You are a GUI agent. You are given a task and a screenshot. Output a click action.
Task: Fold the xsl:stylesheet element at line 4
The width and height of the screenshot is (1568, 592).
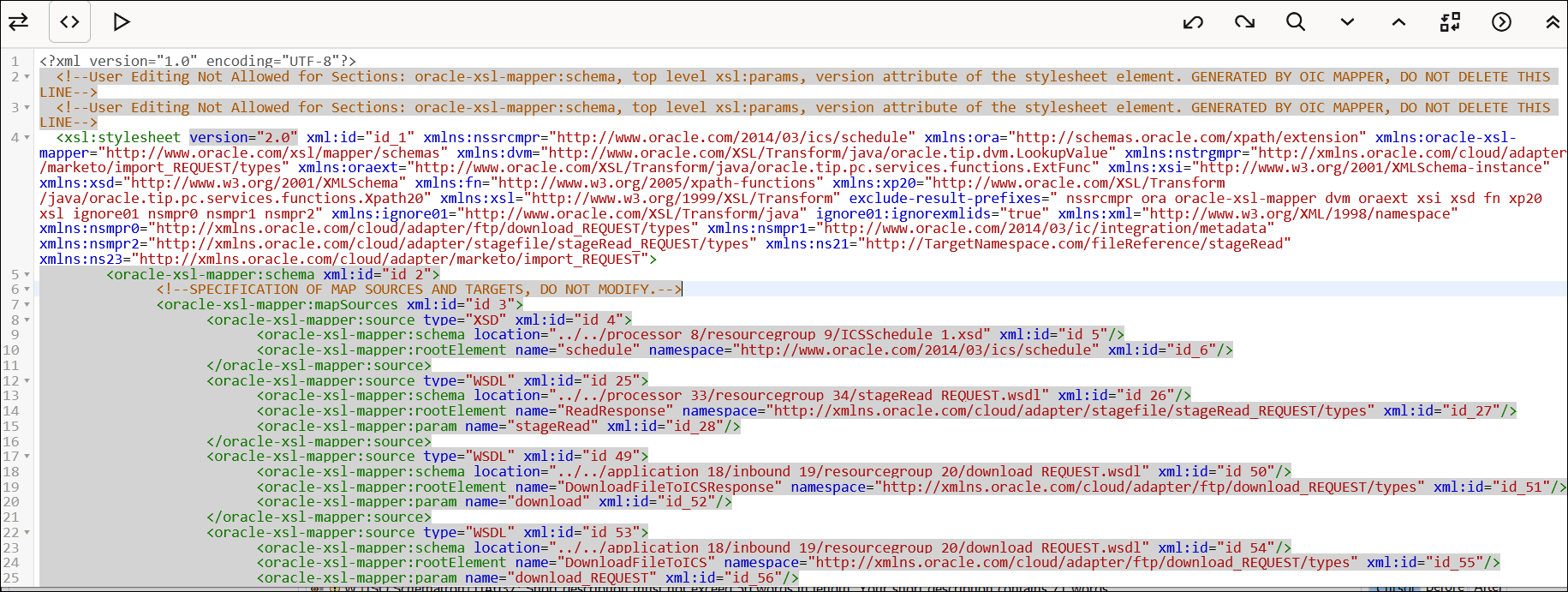(27, 138)
